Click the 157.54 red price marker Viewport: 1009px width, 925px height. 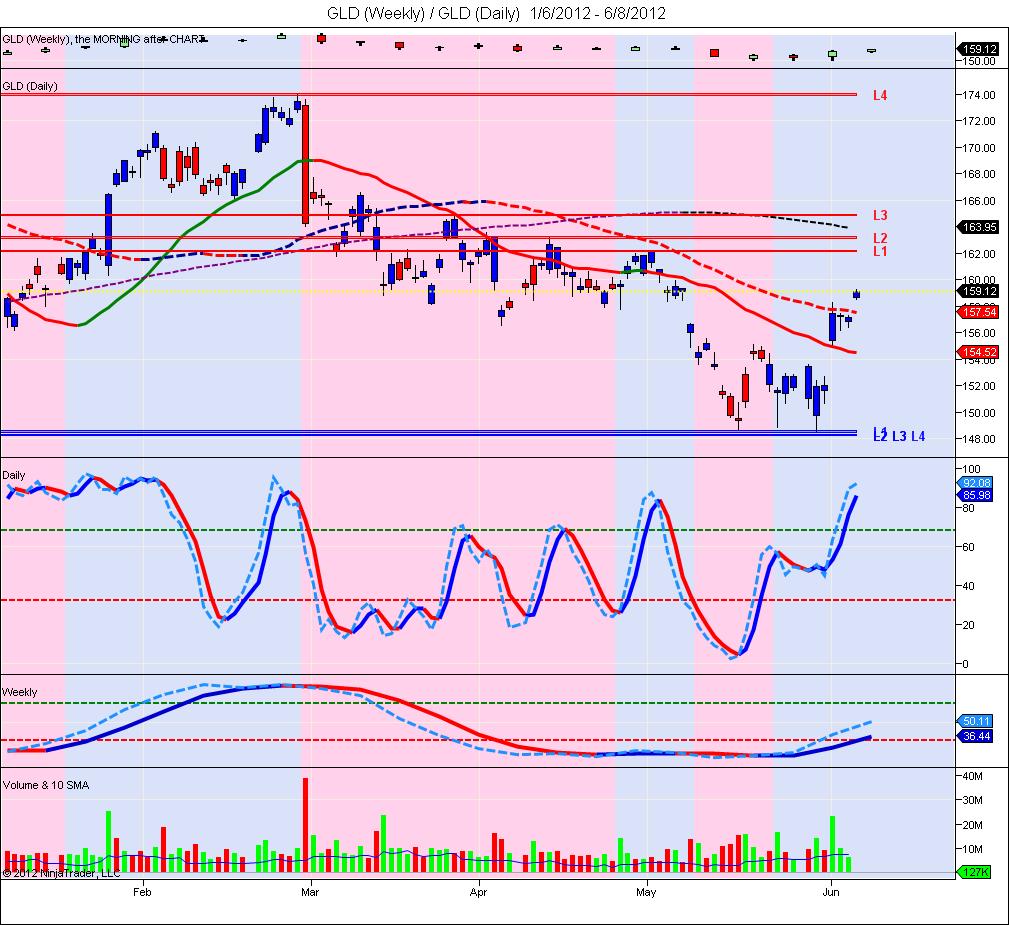click(979, 312)
